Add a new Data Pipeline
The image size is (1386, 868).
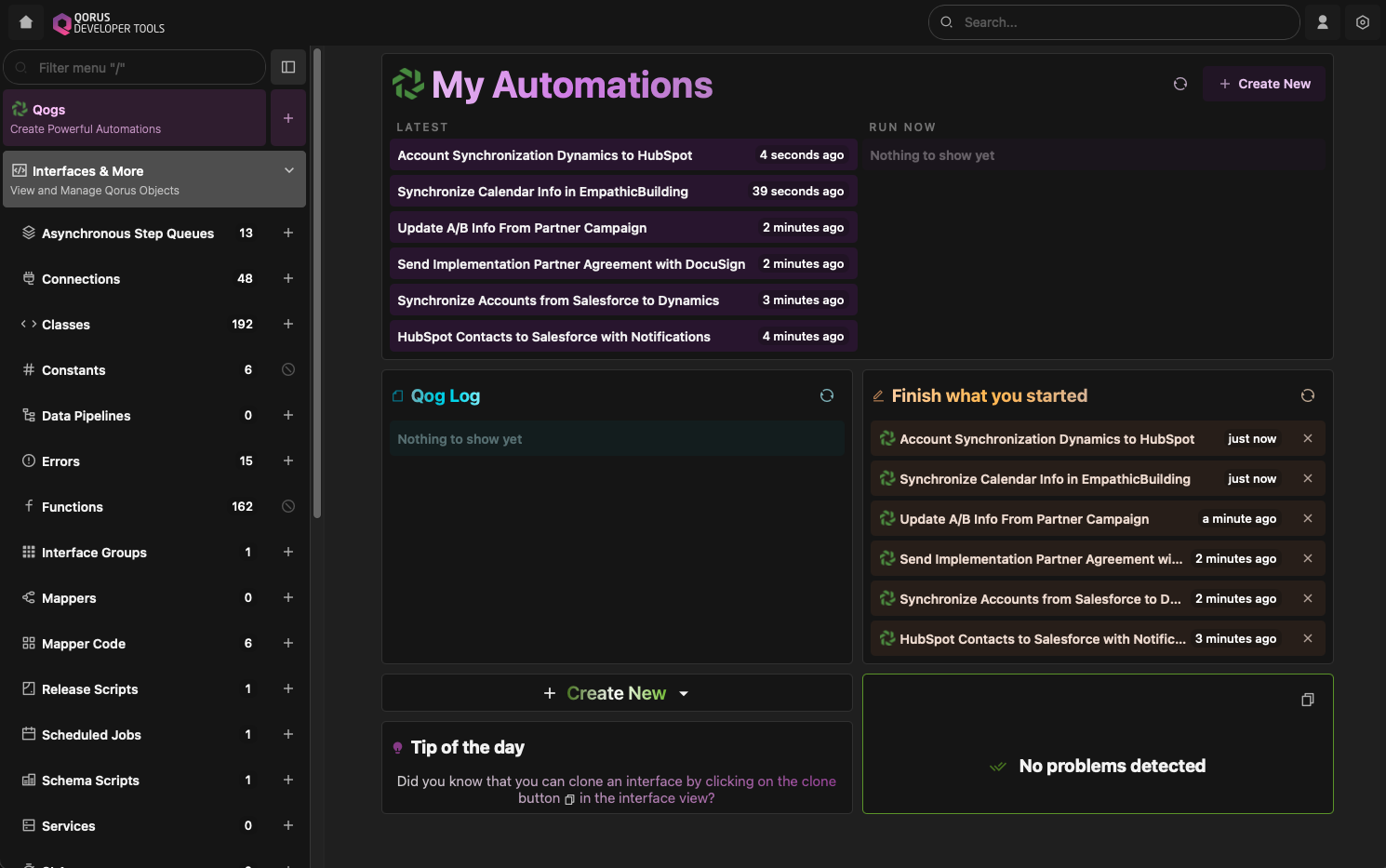click(288, 415)
